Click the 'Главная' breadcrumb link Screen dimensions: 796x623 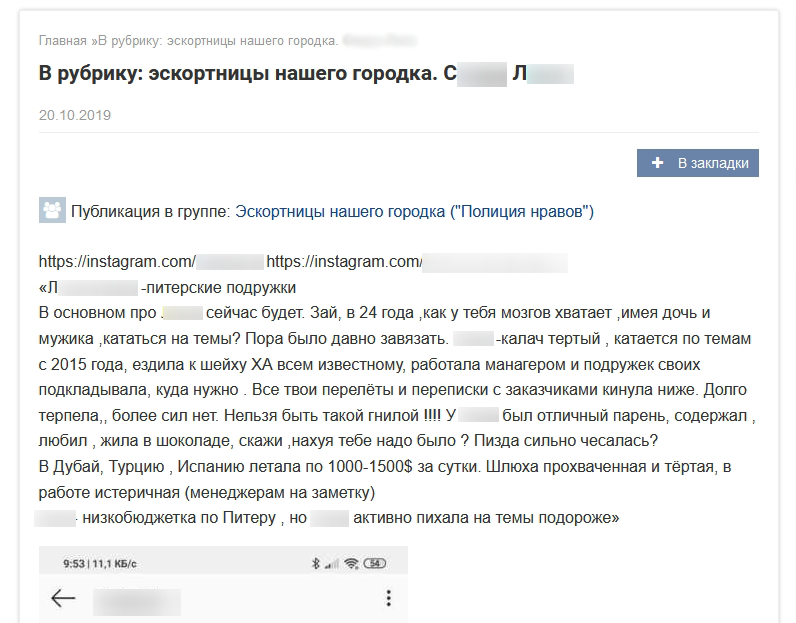click(62, 41)
